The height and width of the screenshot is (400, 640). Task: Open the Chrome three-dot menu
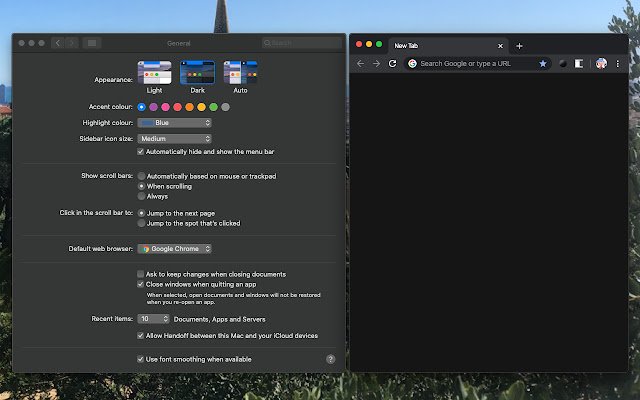tap(618, 64)
